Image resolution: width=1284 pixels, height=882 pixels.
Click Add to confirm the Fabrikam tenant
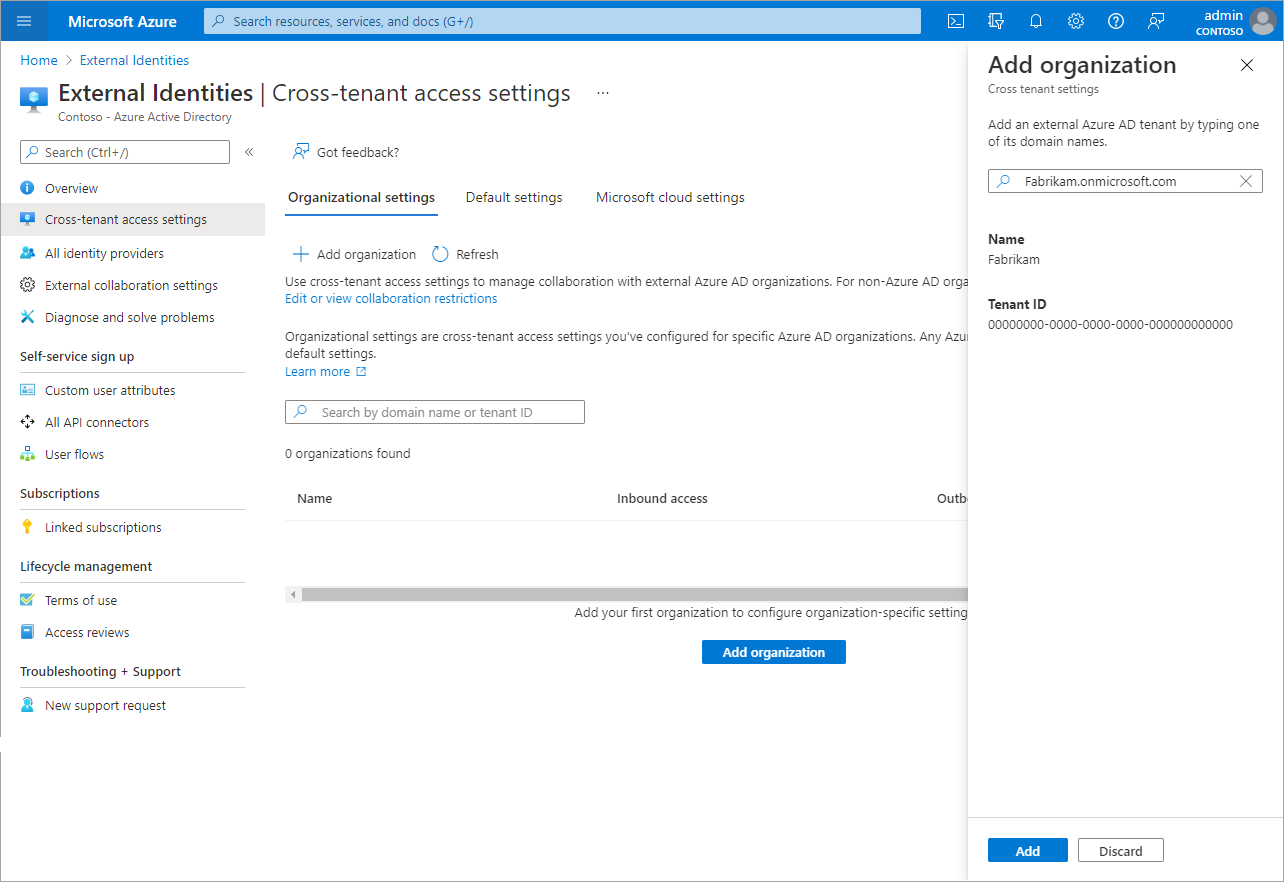tap(1027, 849)
